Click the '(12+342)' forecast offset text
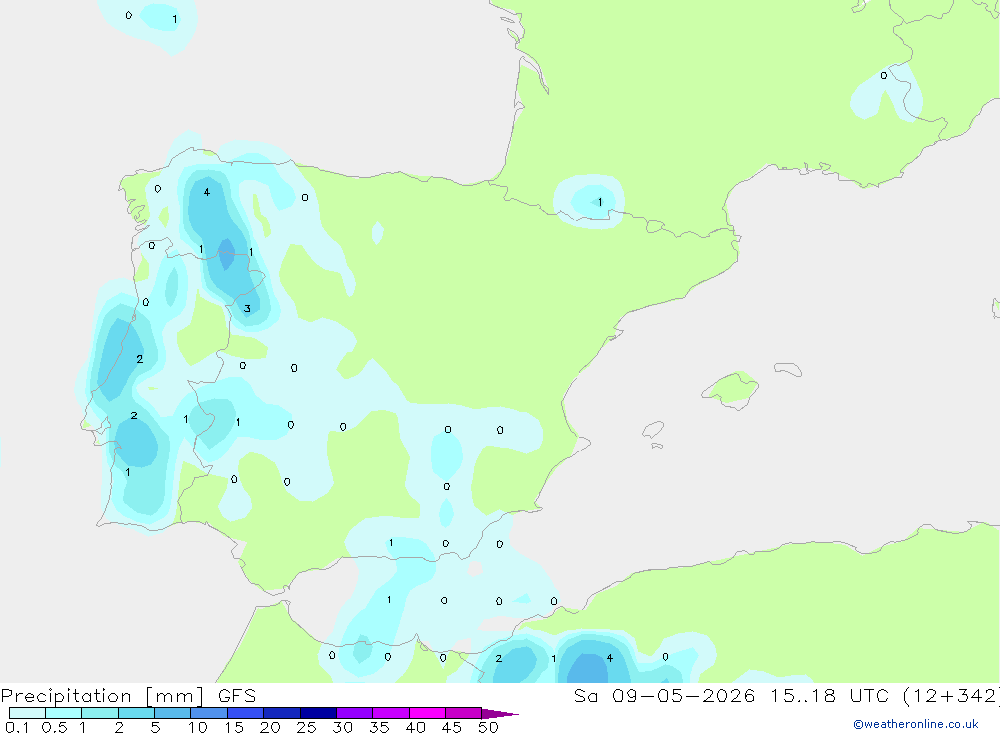 click(x=951, y=696)
